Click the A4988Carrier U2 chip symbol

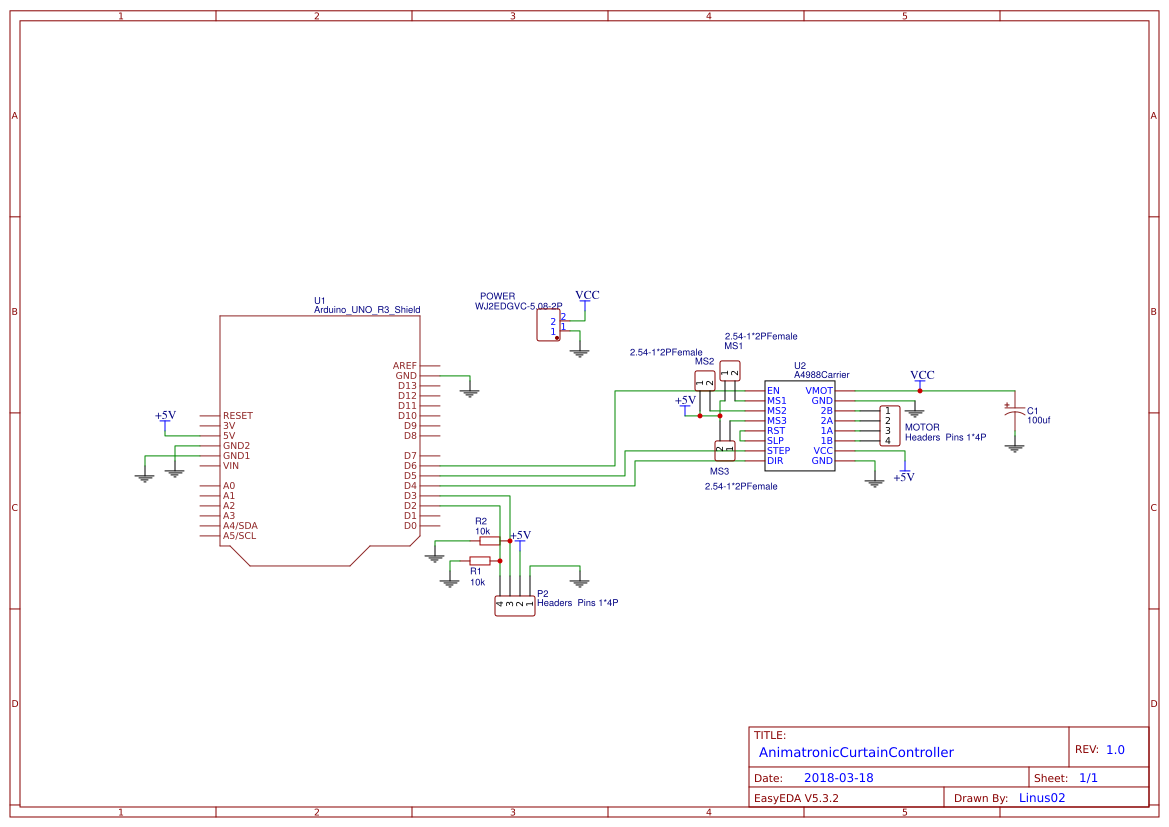(799, 426)
